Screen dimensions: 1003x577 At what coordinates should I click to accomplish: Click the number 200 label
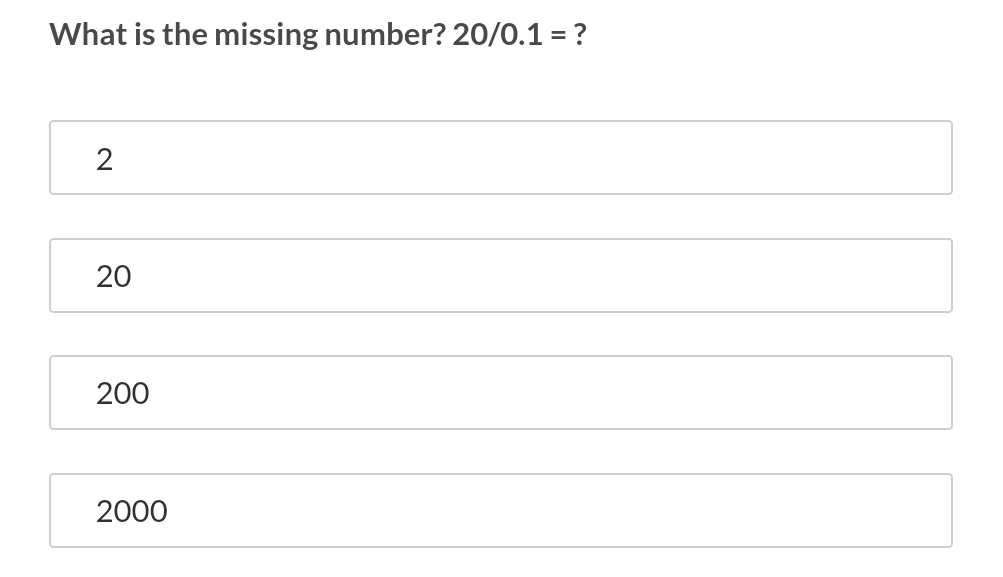click(x=122, y=394)
